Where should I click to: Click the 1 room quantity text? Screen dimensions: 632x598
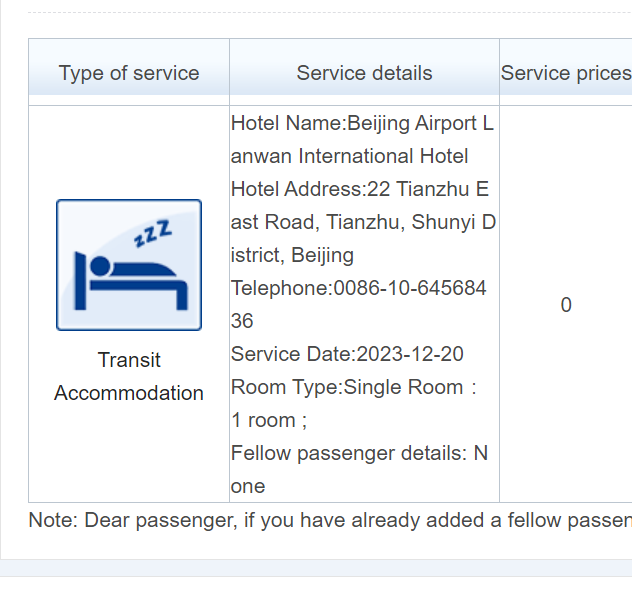269,420
